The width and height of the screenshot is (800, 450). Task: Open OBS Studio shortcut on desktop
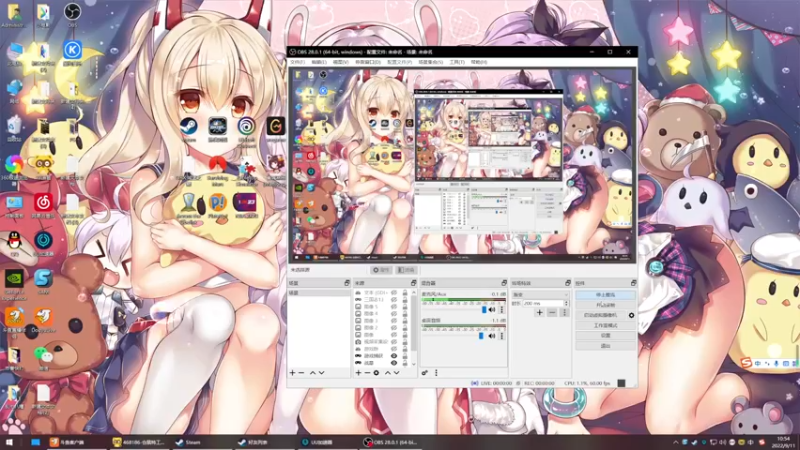(x=72, y=14)
